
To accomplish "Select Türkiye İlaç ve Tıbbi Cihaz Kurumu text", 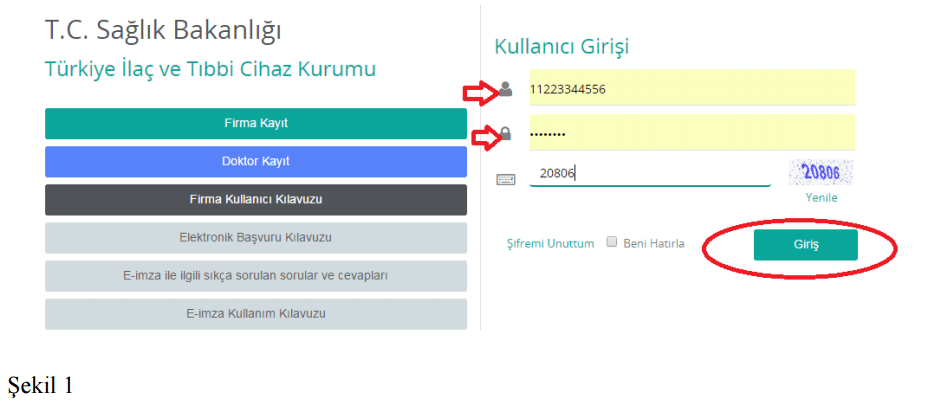I will point(211,69).
